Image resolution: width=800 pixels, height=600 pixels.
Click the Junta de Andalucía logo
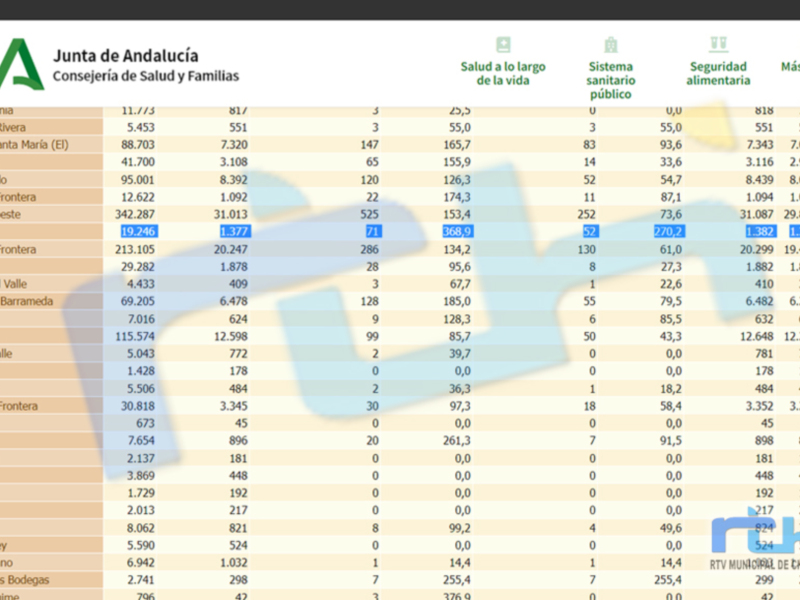pos(20,65)
